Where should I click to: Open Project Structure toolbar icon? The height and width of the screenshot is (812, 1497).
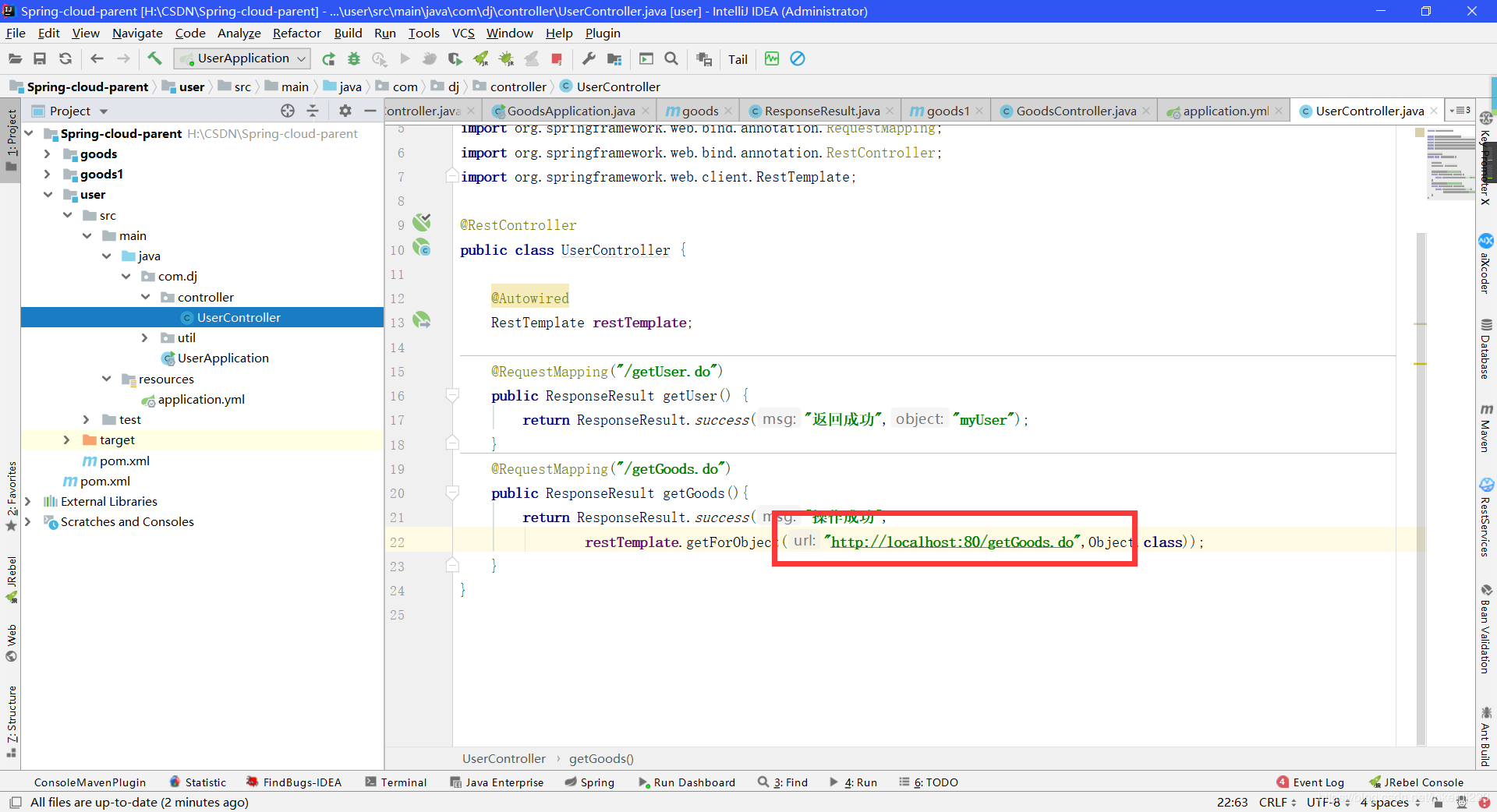pos(614,59)
